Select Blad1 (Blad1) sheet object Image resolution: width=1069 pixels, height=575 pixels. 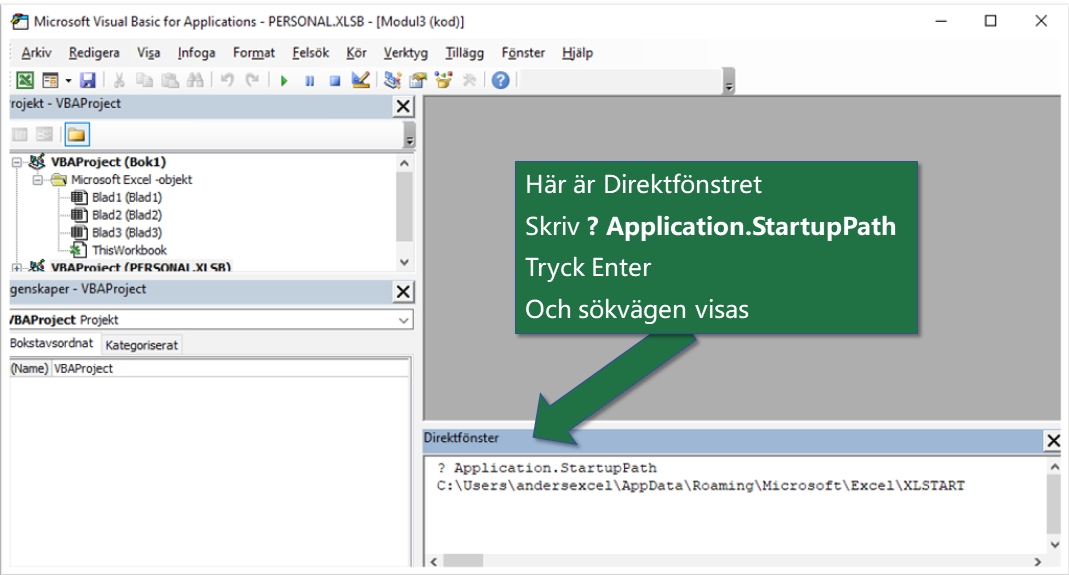[127, 197]
